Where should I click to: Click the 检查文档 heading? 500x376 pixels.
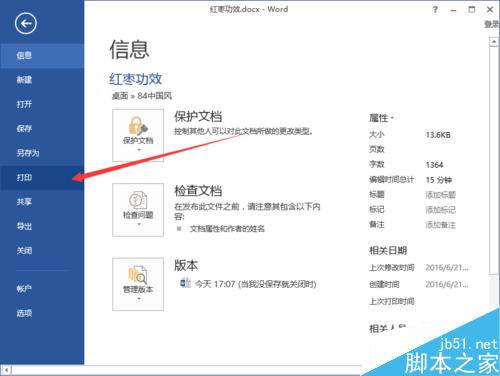[x=198, y=191]
